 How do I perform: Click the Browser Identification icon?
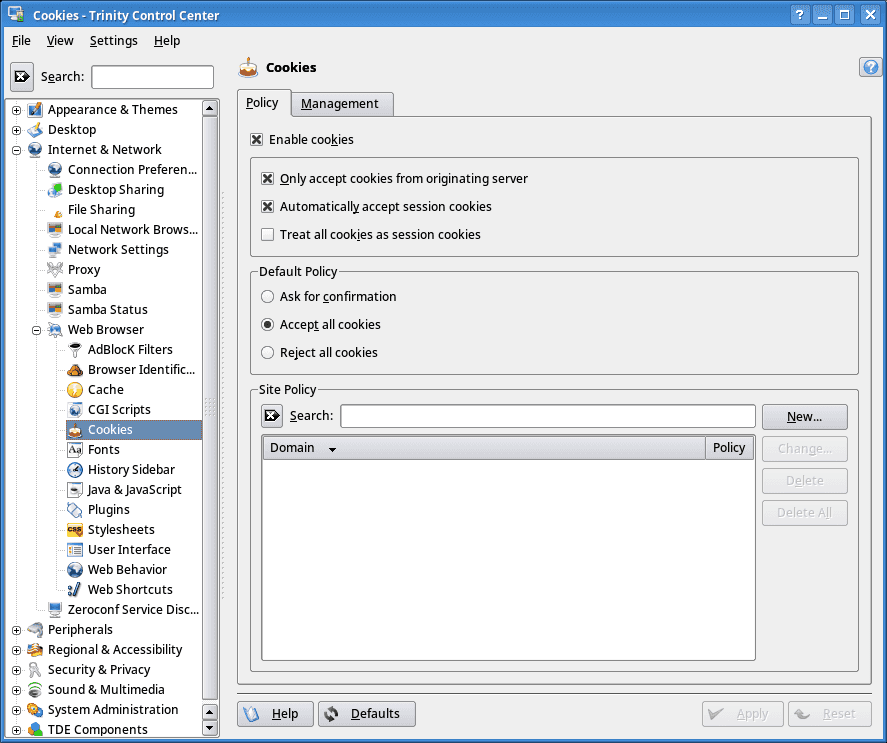[75, 370]
